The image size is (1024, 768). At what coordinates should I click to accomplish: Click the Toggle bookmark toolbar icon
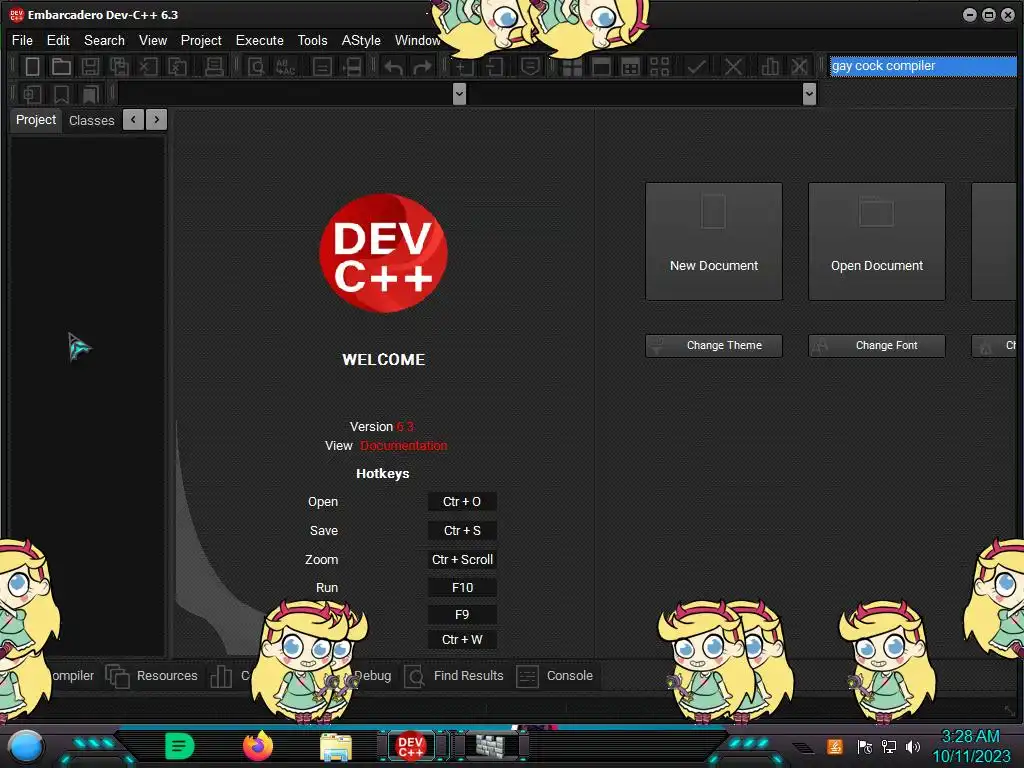tap(61, 94)
